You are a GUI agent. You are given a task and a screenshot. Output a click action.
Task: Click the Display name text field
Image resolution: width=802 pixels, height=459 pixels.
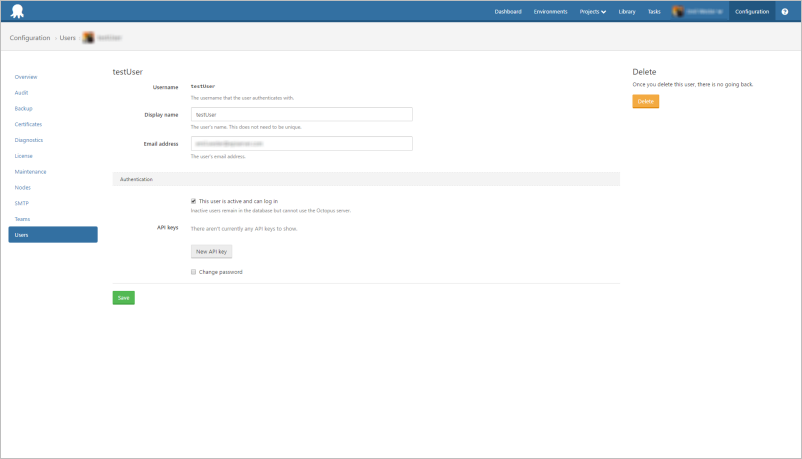click(301, 115)
